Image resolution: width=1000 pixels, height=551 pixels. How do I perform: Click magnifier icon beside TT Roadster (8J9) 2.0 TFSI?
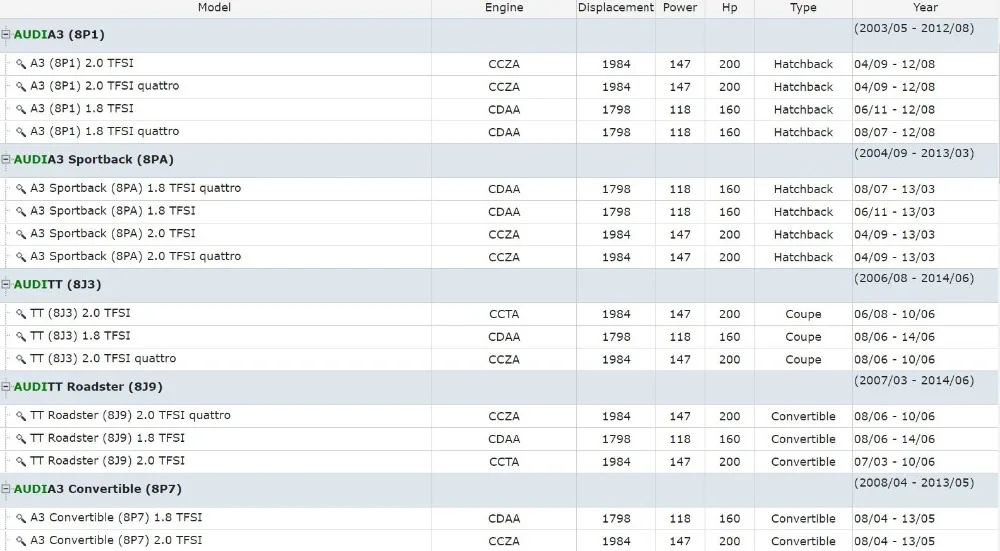21,461
